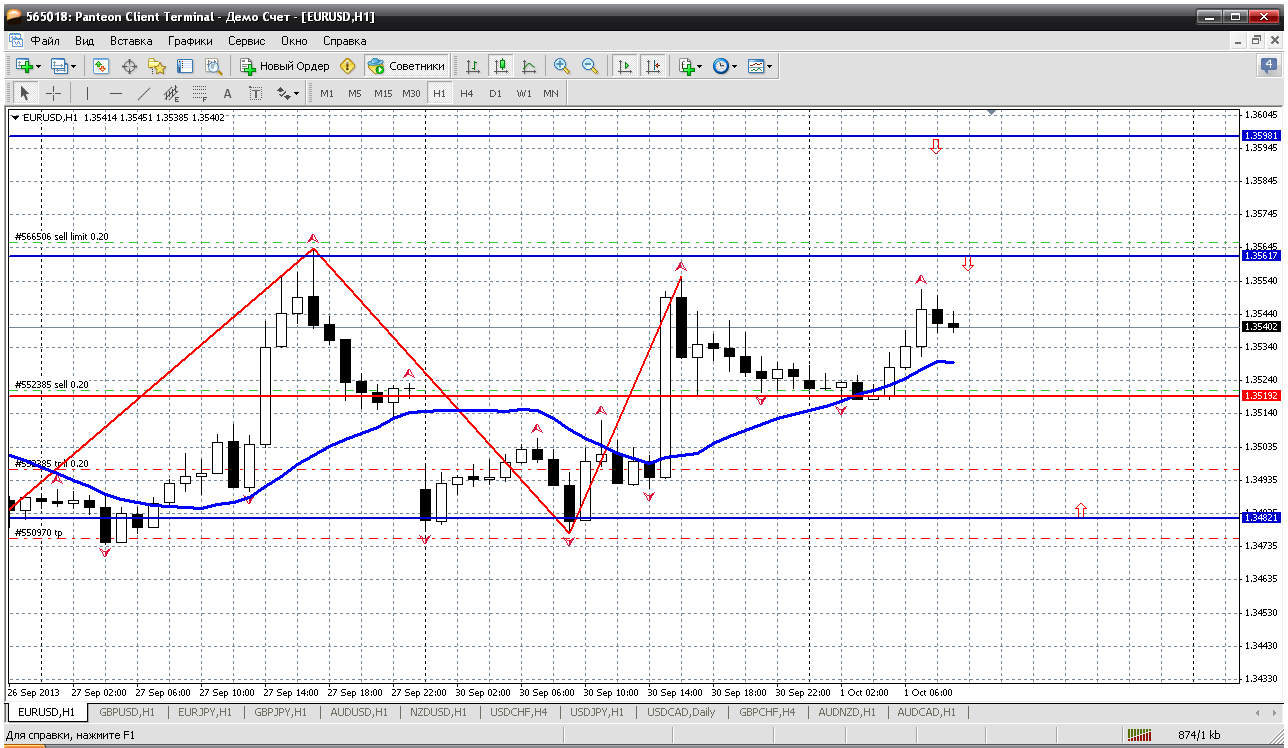Click the zoom in magnifier icon
The image size is (1288, 748).
[562, 66]
